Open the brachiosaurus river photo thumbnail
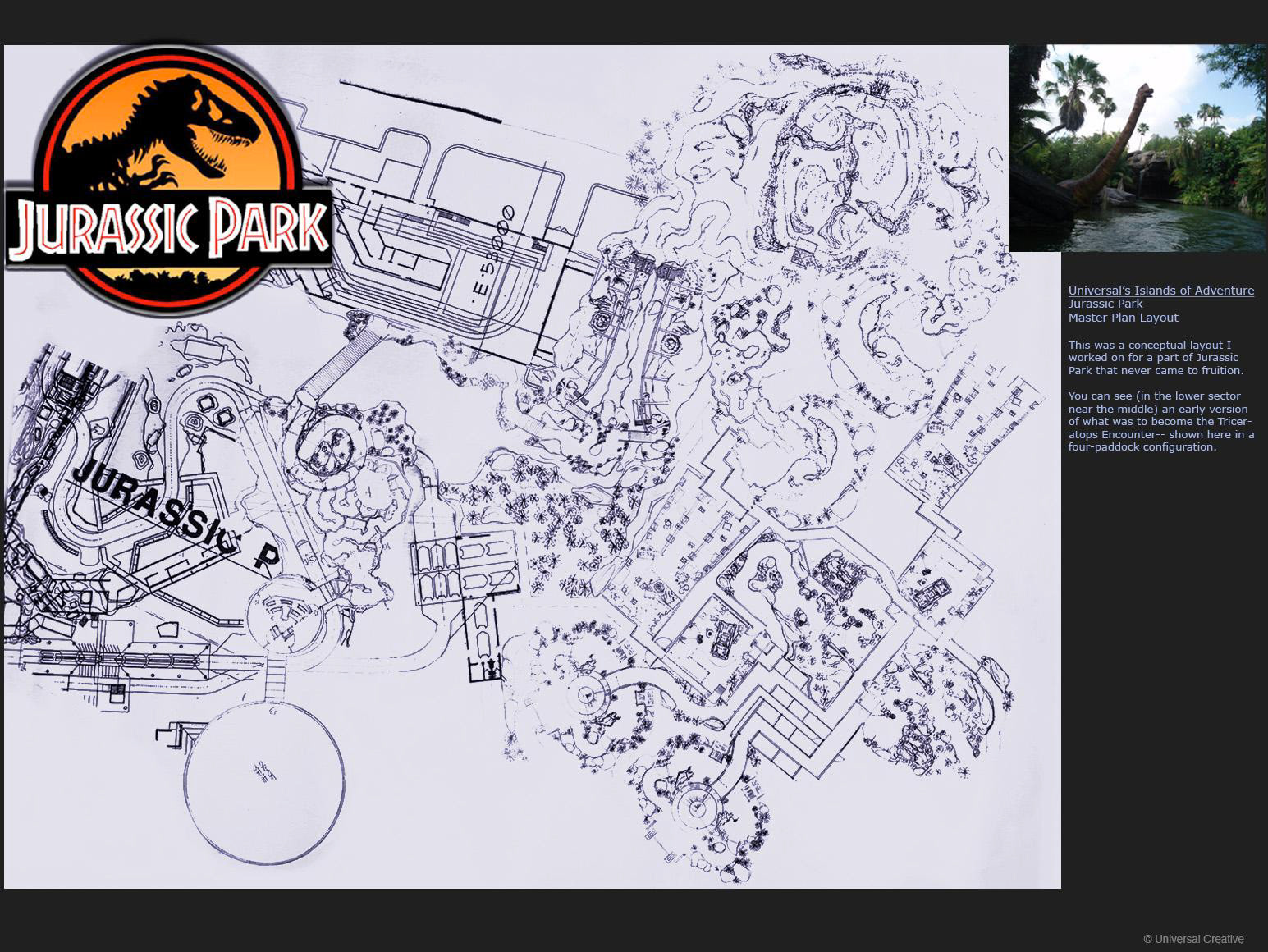This screenshot has height=952, width=1268. coord(1138,149)
